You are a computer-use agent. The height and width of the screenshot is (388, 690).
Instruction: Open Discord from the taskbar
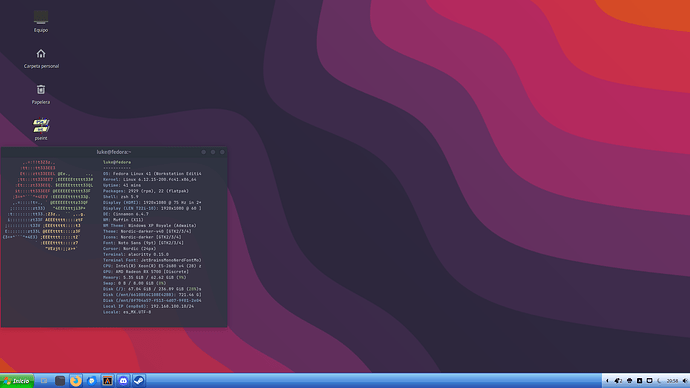[123, 381]
